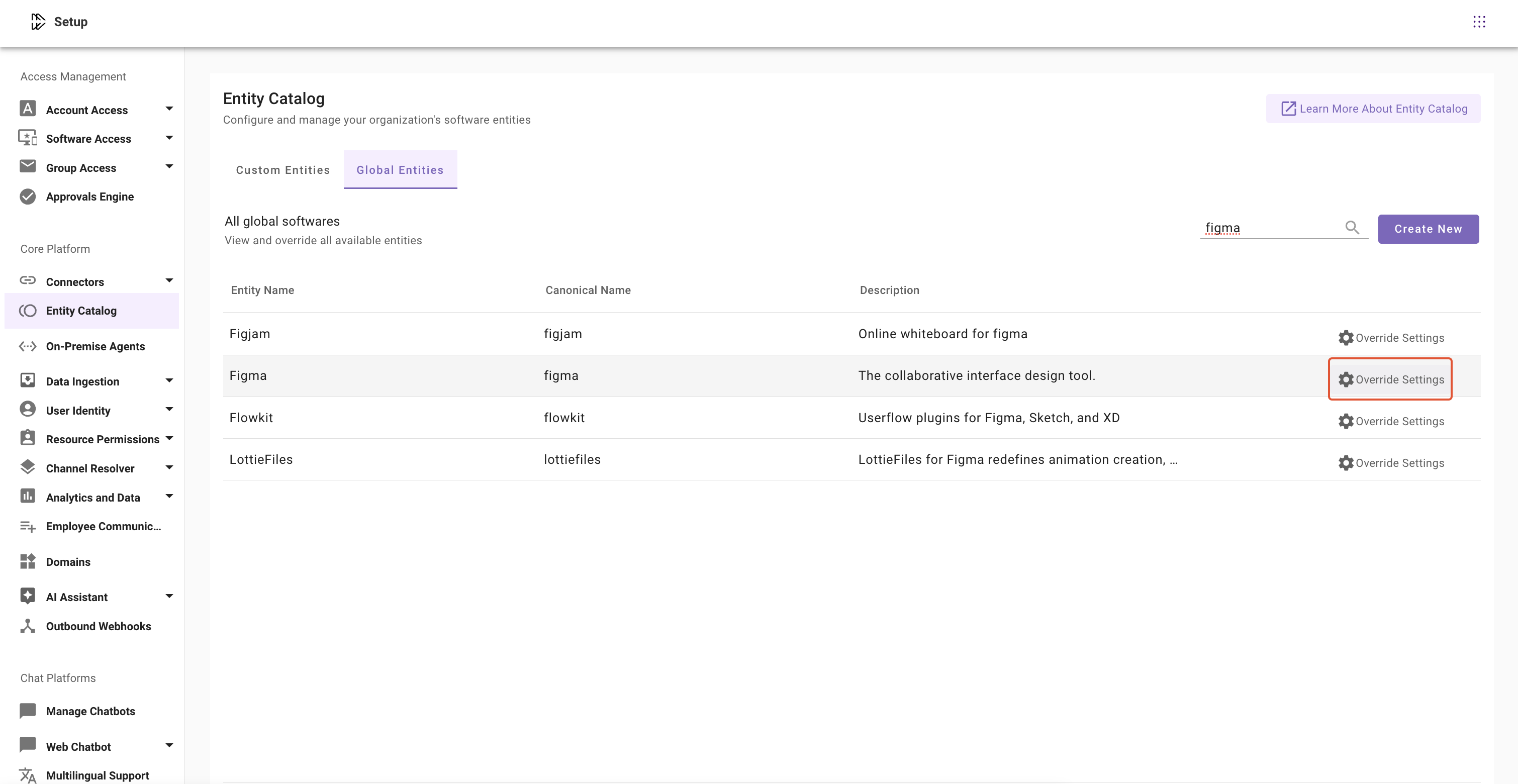Click the Manage Chatbots chat icon
Image resolution: width=1518 pixels, height=784 pixels.
tap(28, 711)
